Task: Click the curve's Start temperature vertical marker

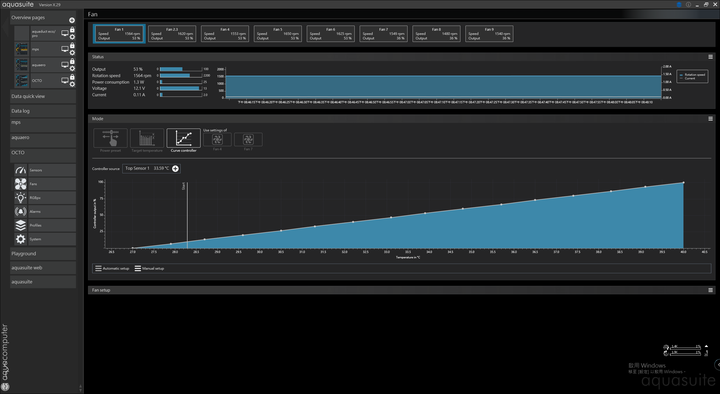Action: (187, 215)
